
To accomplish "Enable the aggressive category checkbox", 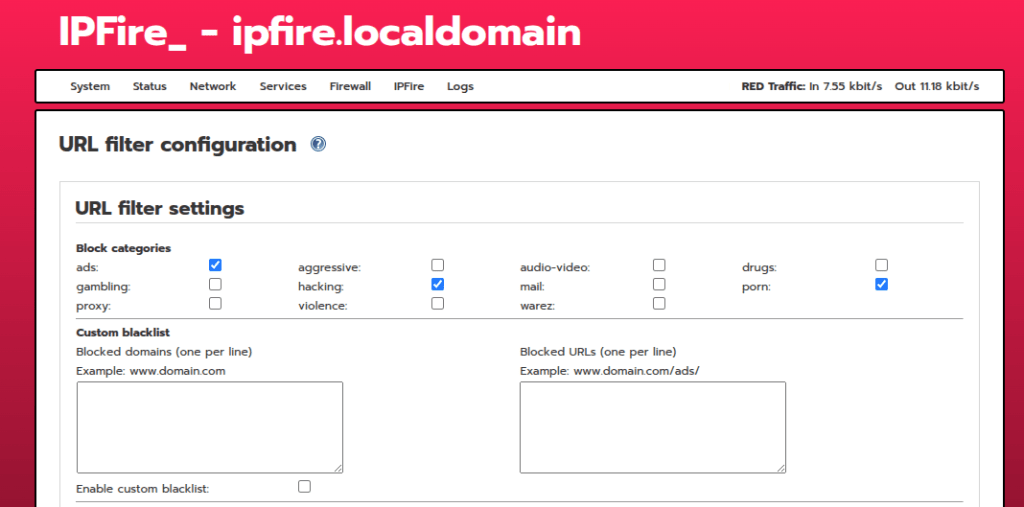I will click(x=437, y=265).
